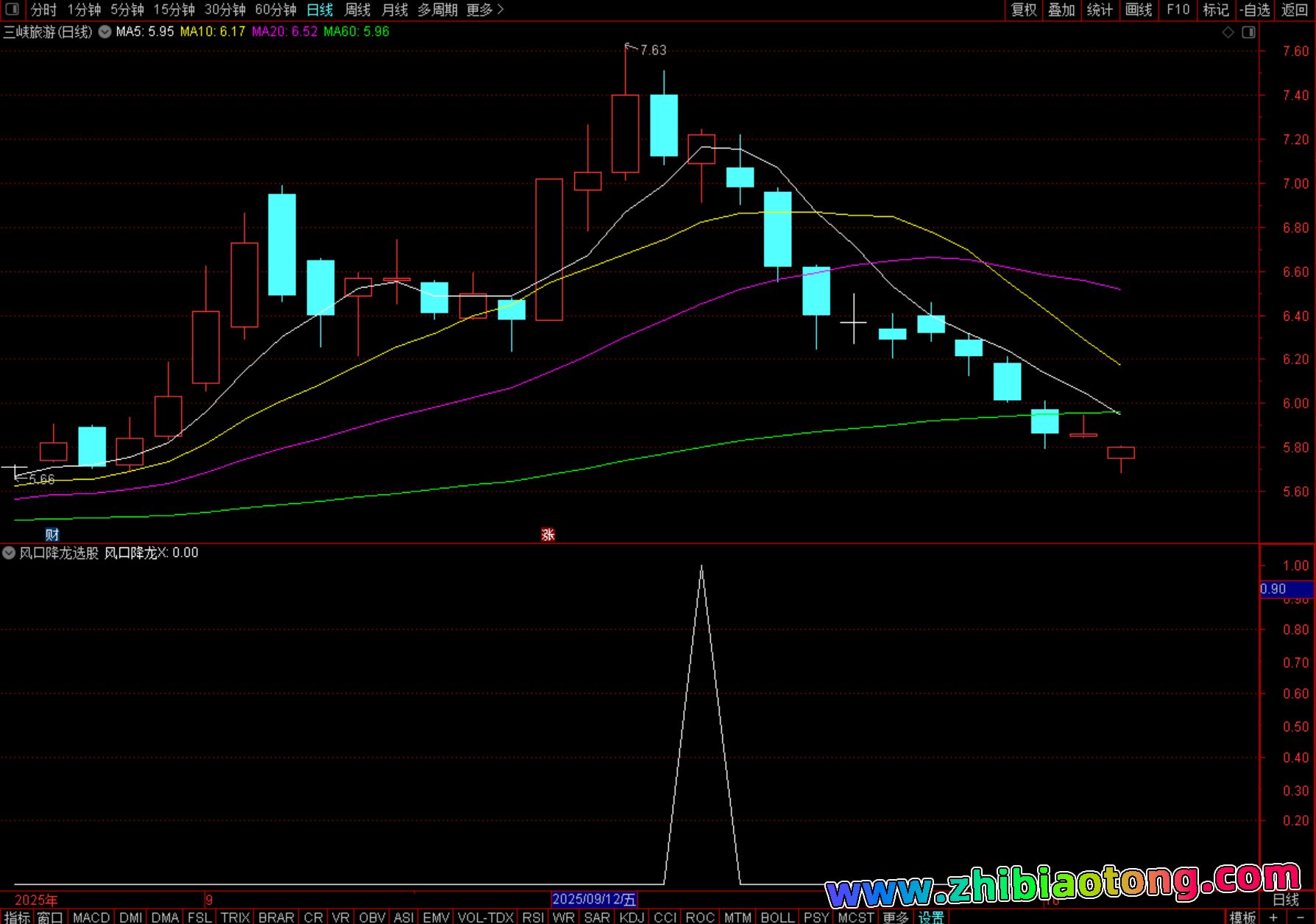Viewport: 1316px width, 924px height.
Task: Open the 画线 drawing tools
Action: 1138,10
